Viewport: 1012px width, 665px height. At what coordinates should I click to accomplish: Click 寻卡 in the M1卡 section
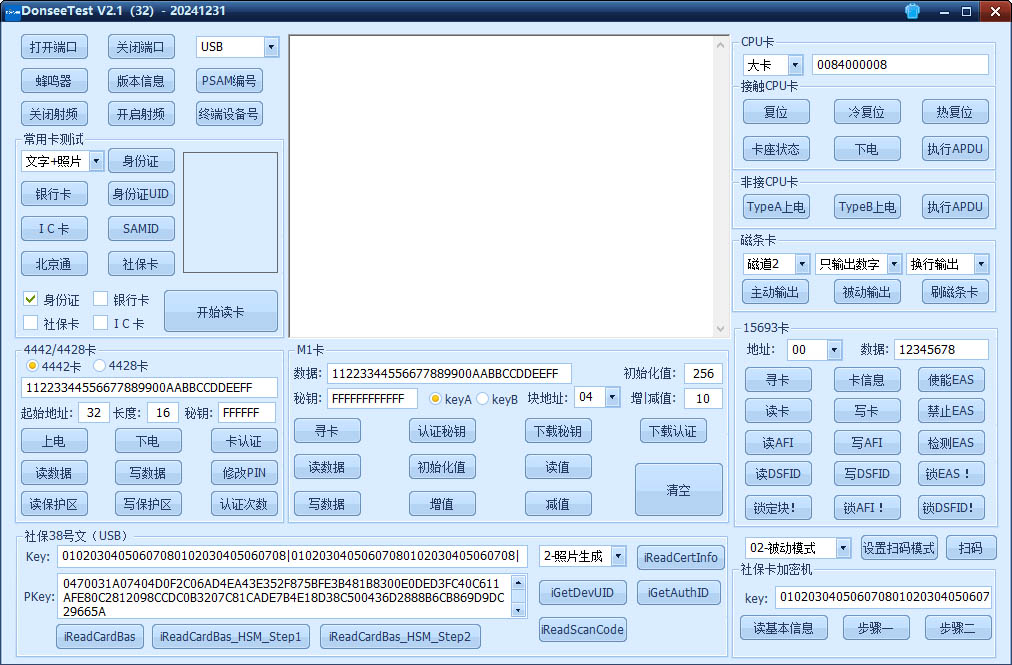328,431
